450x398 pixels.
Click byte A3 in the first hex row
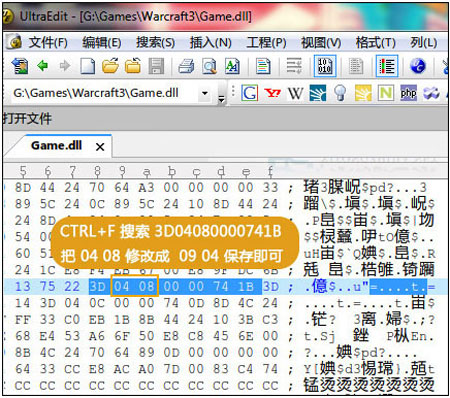(147, 187)
